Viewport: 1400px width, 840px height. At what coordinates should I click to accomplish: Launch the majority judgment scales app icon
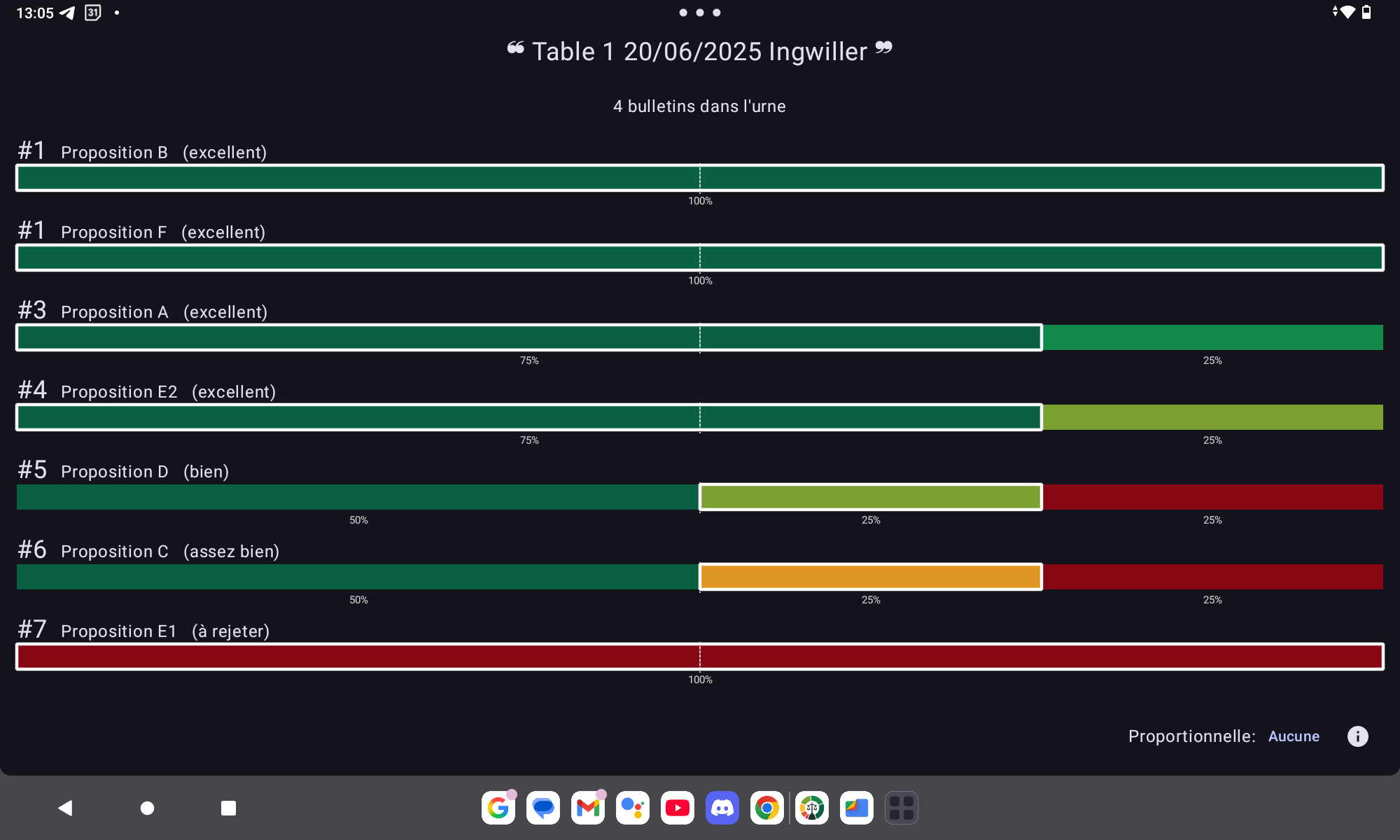pos(811,808)
